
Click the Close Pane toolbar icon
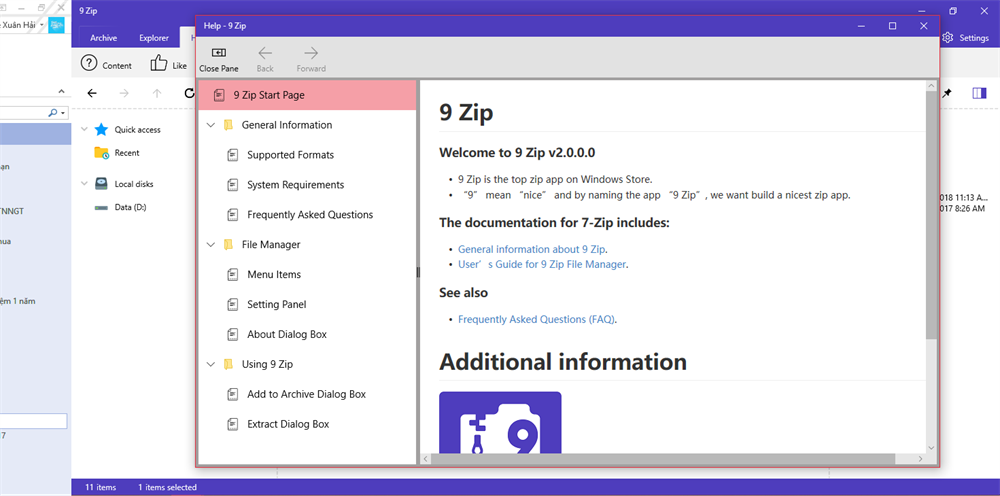pos(218,54)
